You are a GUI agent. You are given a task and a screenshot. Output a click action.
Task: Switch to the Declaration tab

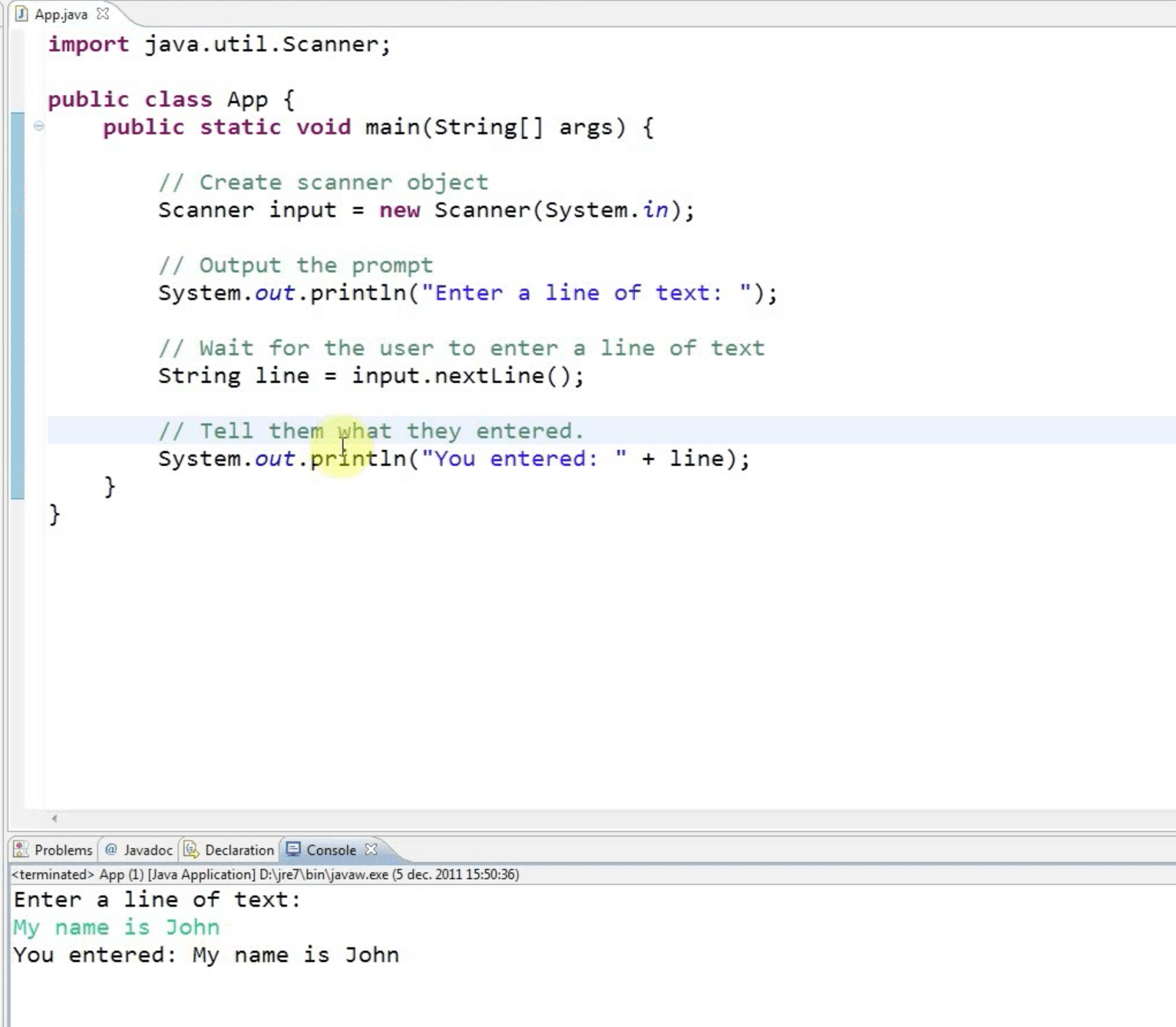(x=239, y=850)
